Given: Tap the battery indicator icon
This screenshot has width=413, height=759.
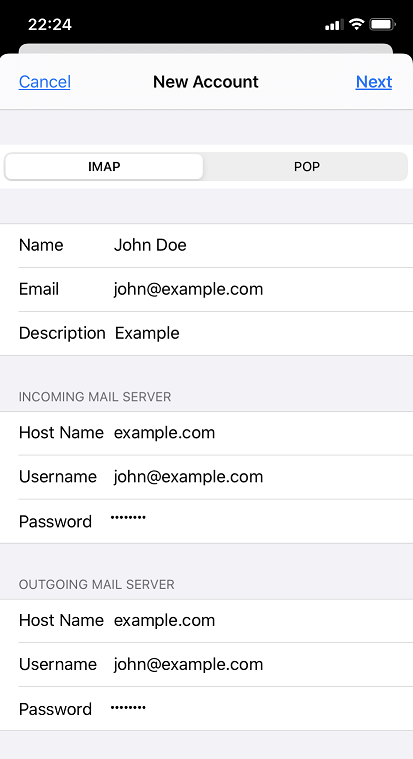Looking at the screenshot, I should pyautogui.click(x=382, y=24).
